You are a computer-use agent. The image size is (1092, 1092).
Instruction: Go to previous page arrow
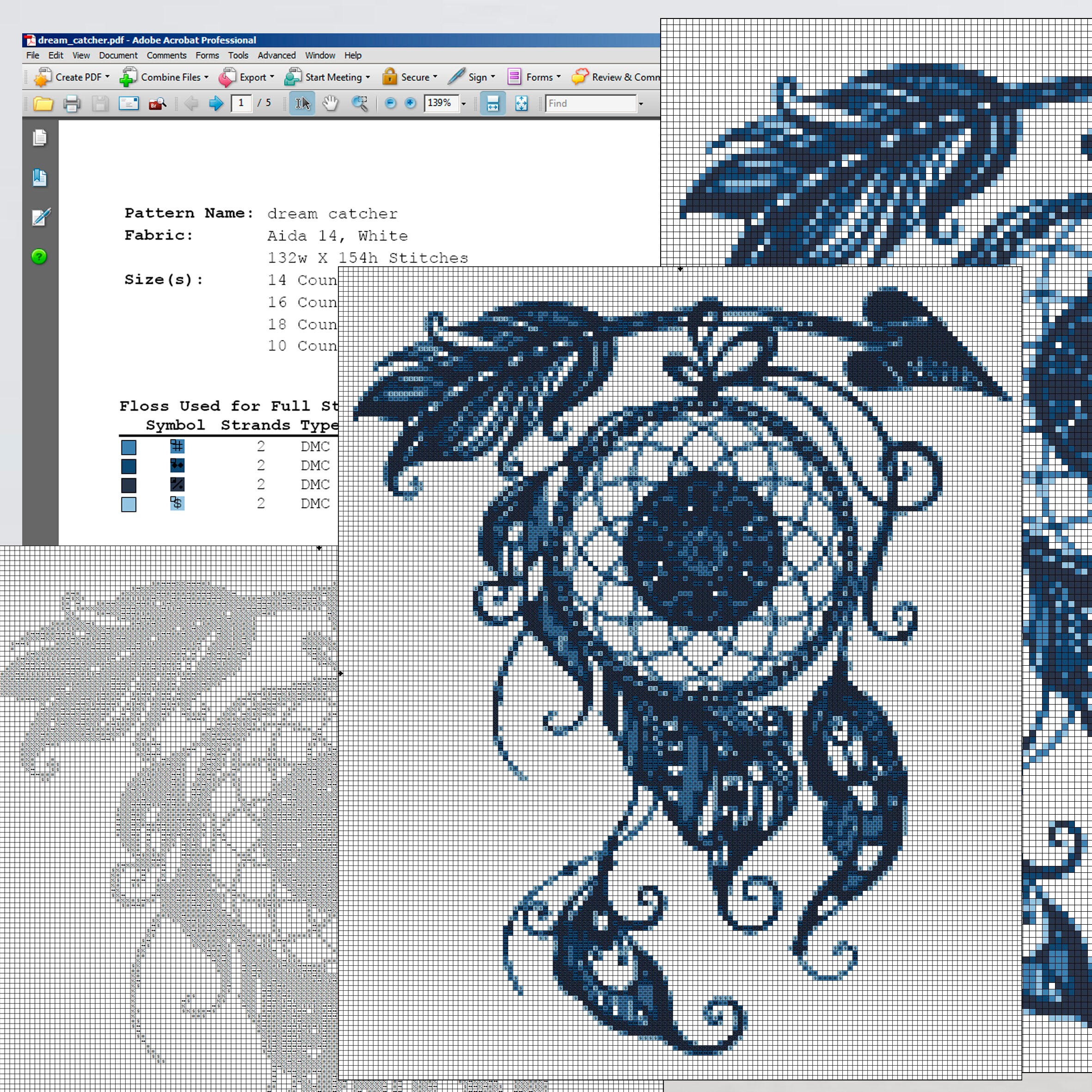point(191,104)
